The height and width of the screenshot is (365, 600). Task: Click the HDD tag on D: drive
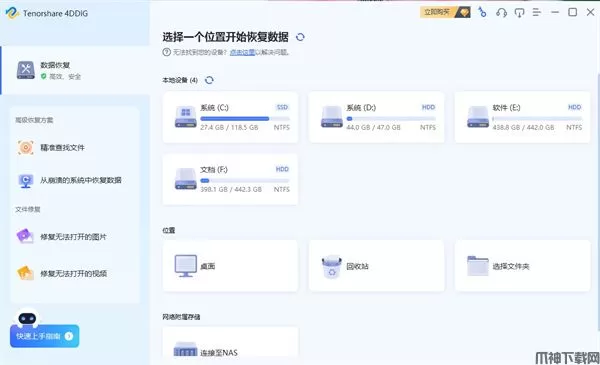[429, 107]
